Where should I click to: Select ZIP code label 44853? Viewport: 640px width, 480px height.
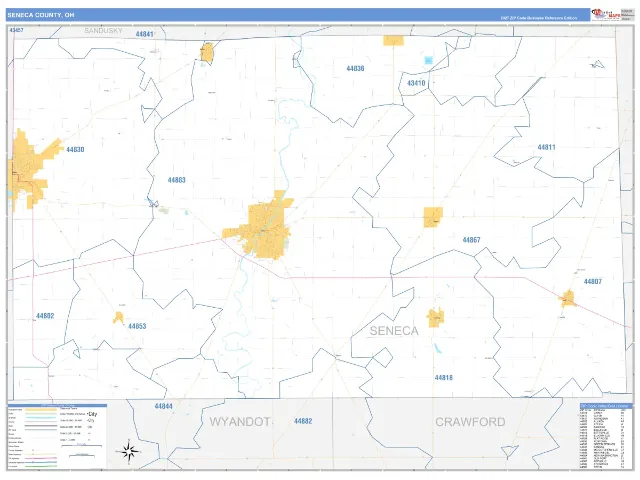click(x=137, y=326)
